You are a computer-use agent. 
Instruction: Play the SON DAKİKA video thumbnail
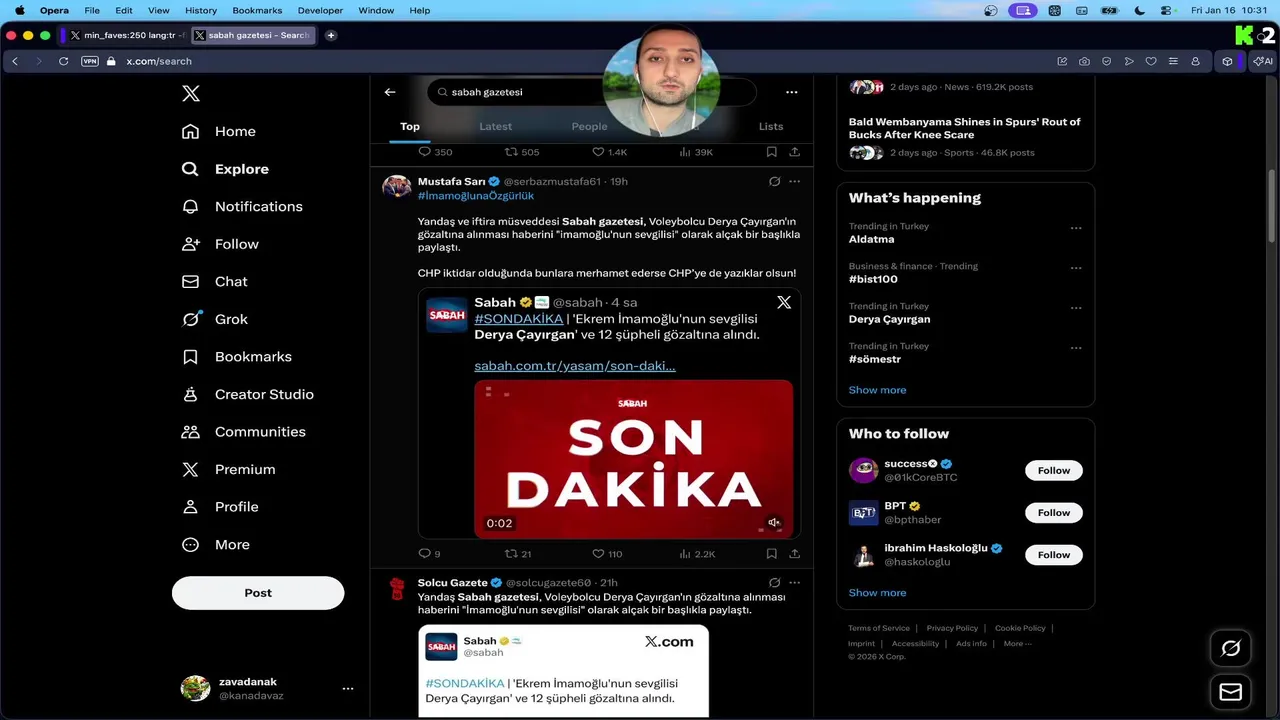pos(634,459)
